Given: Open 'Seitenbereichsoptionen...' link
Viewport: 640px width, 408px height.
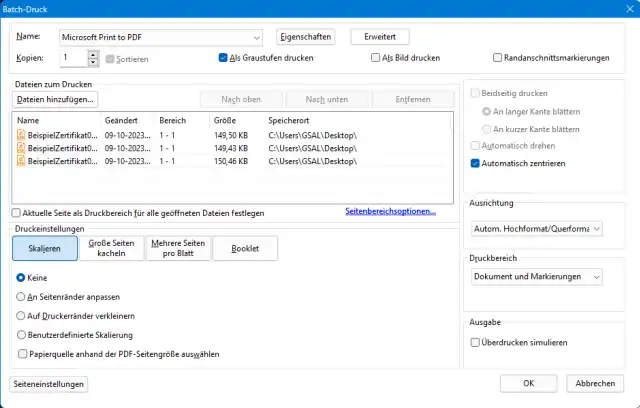Looking at the screenshot, I should (390, 212).
